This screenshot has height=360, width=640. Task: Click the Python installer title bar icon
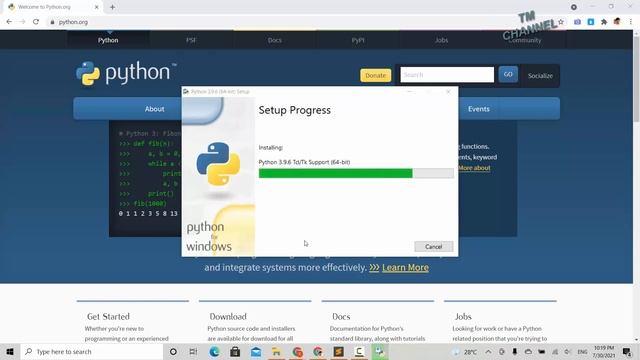[186, 91]
